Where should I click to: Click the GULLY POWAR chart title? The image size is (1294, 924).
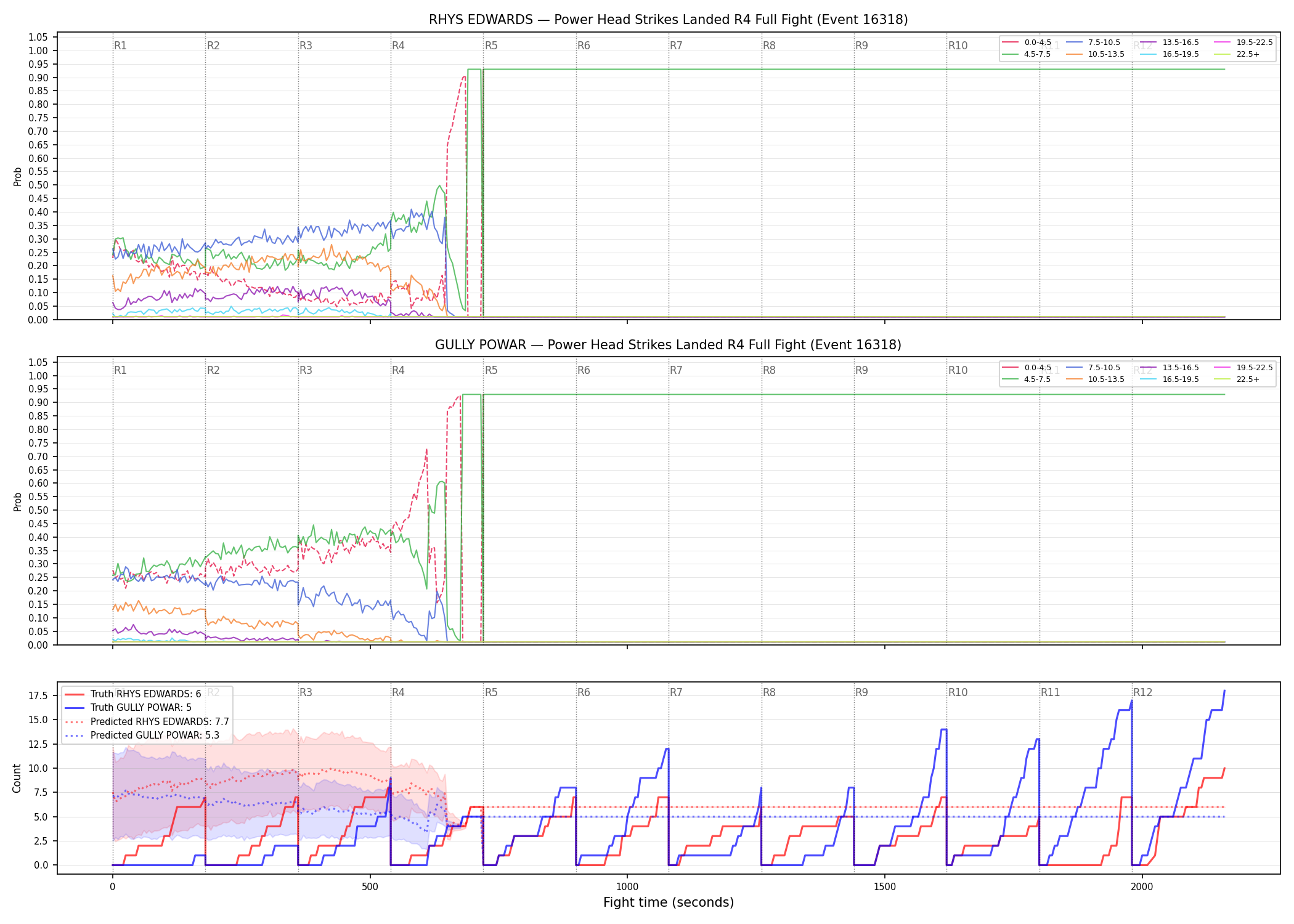point(669,345)
